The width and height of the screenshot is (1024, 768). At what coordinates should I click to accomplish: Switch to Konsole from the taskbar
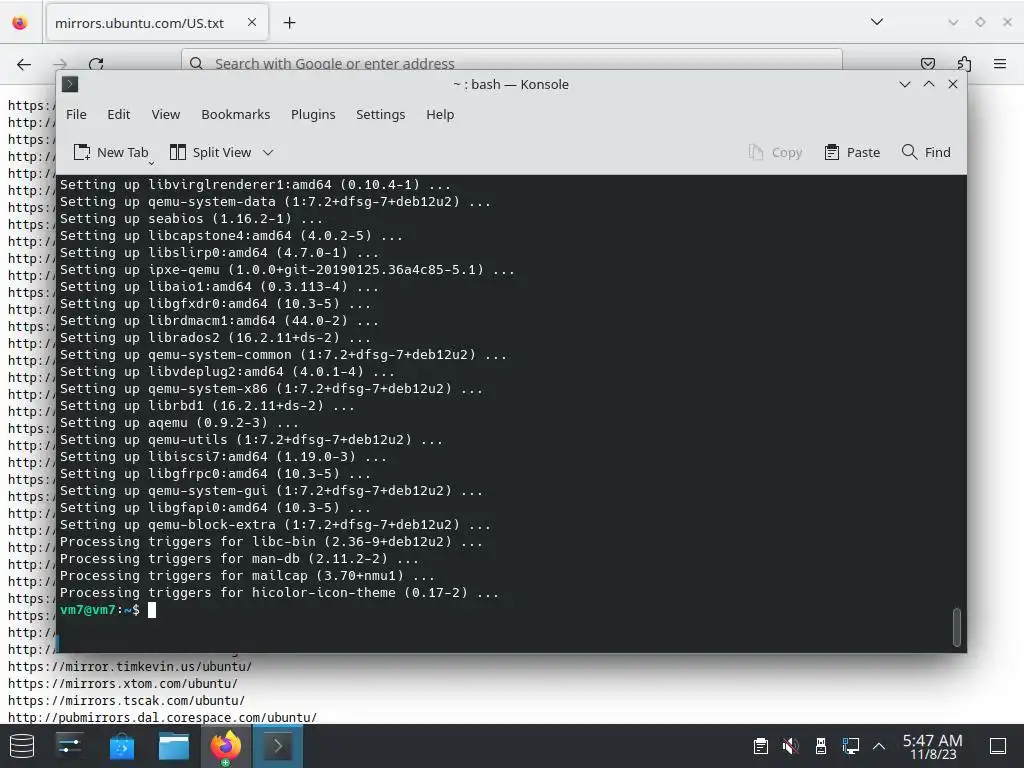[278, 746]
